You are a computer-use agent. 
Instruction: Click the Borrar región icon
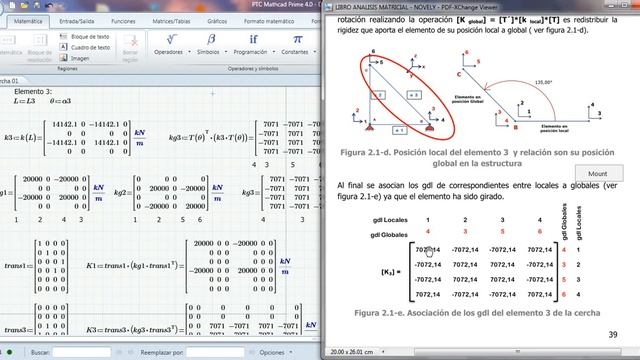(131, 41)
